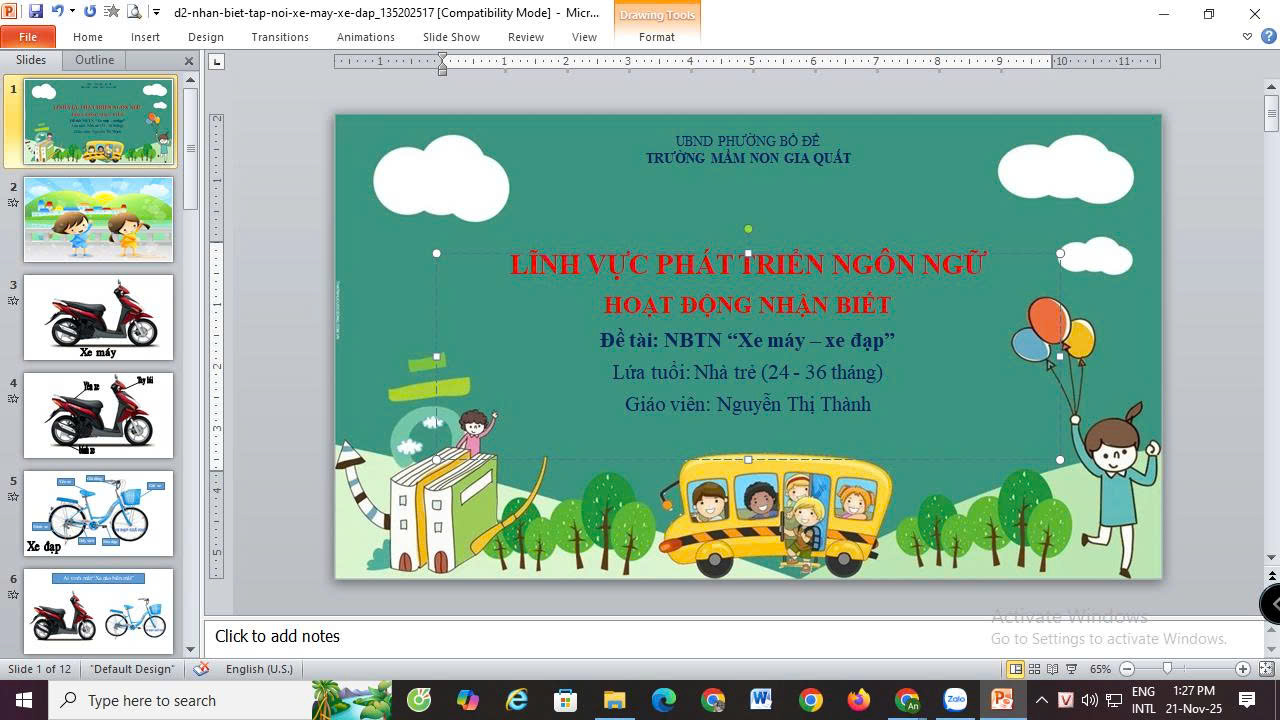The height and width of the screenshot is (720, 1280).
Task: Click the spell check icon in the status bar
Action: pyautogui.click(x=201, y=669)
